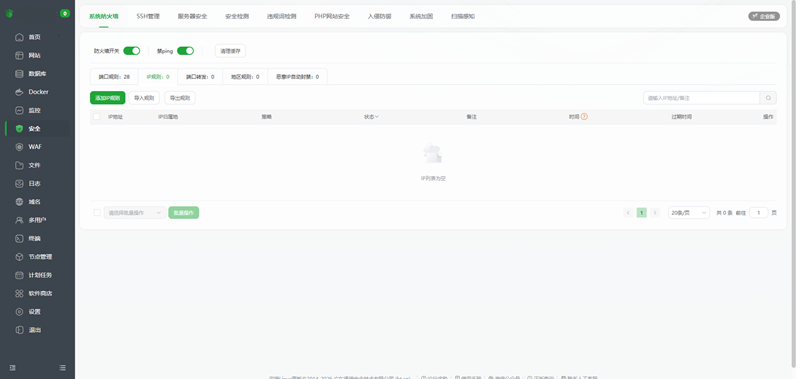Viewport: 800px width, 379px height.
Task: Expand the 状态 column filter chevron
Action: point(377,117)
